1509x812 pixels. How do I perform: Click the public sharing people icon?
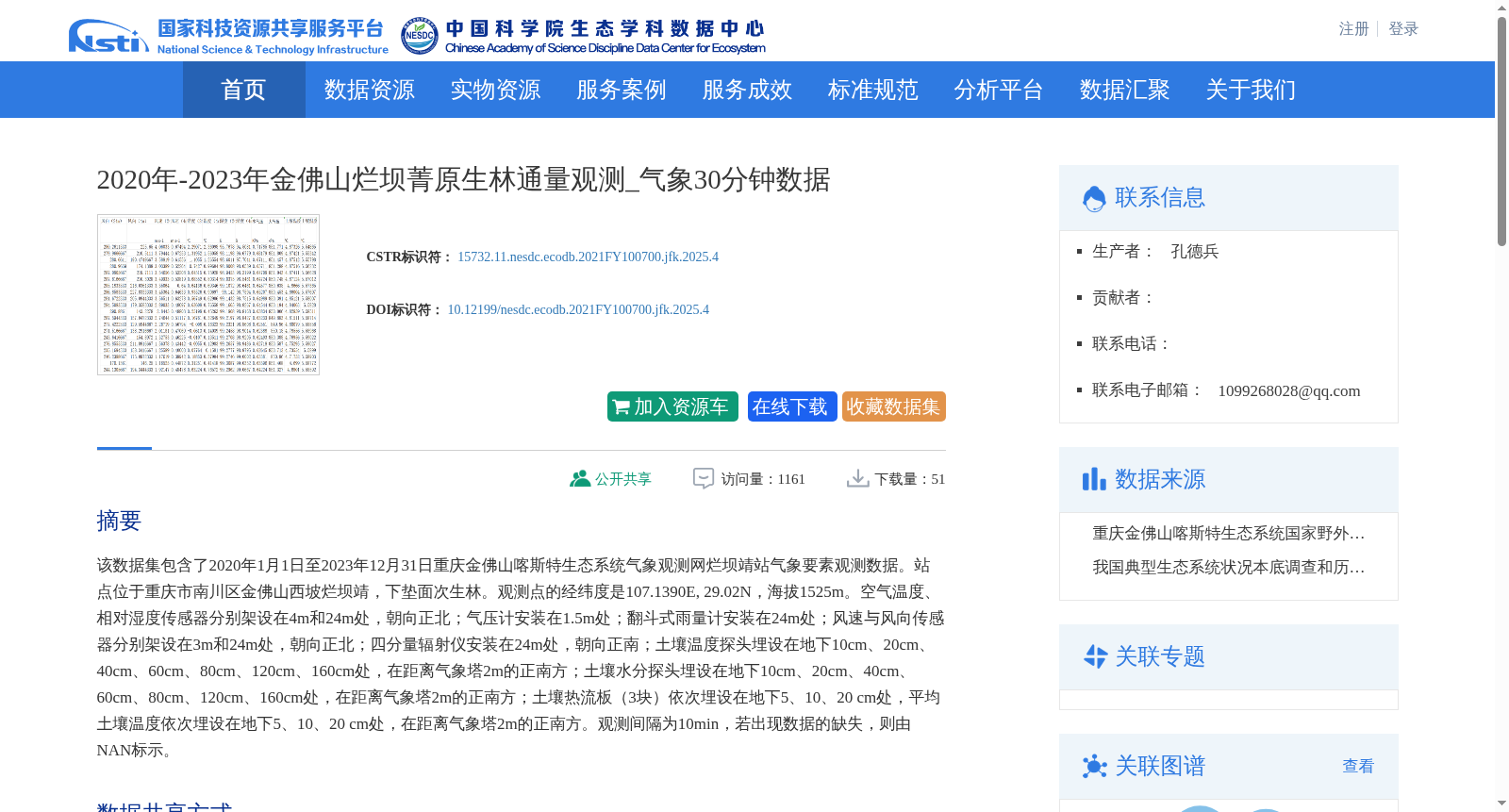[580, 479]
